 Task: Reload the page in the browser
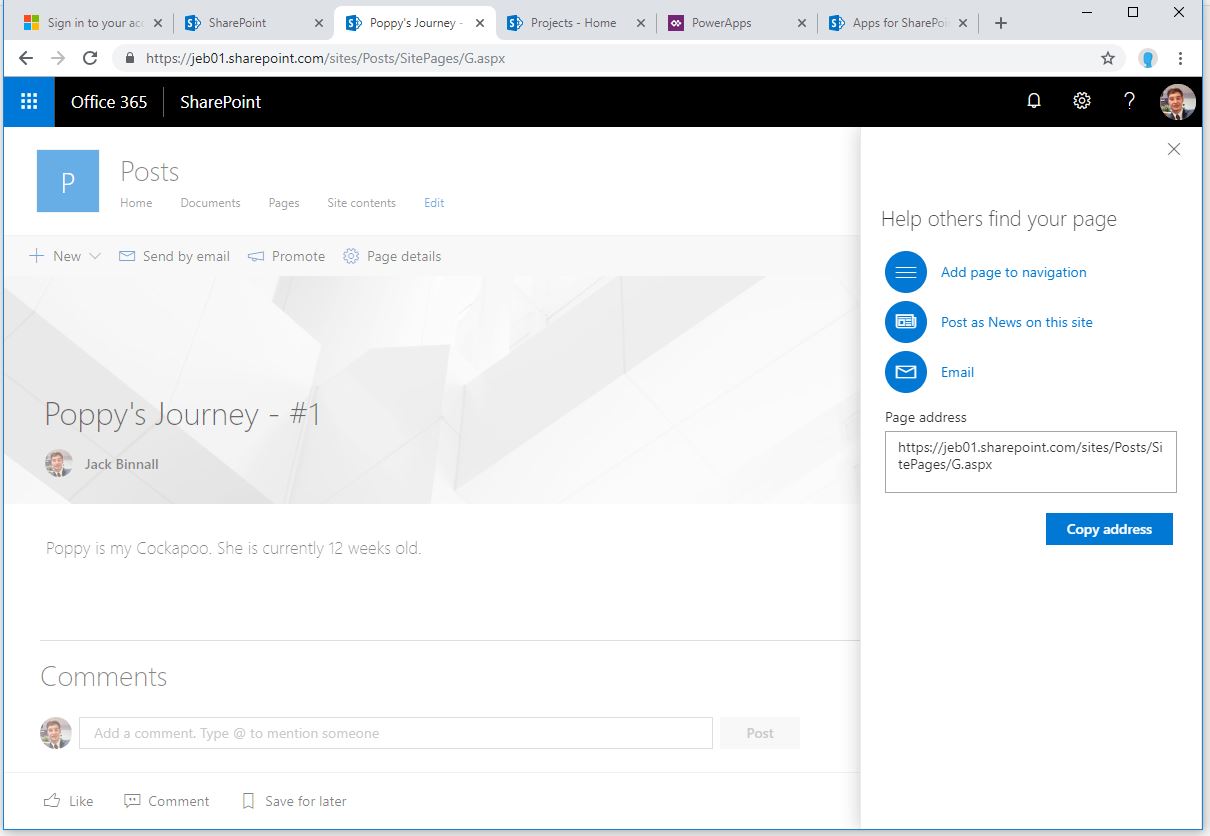pyautogui.click(x=90, y=58)
